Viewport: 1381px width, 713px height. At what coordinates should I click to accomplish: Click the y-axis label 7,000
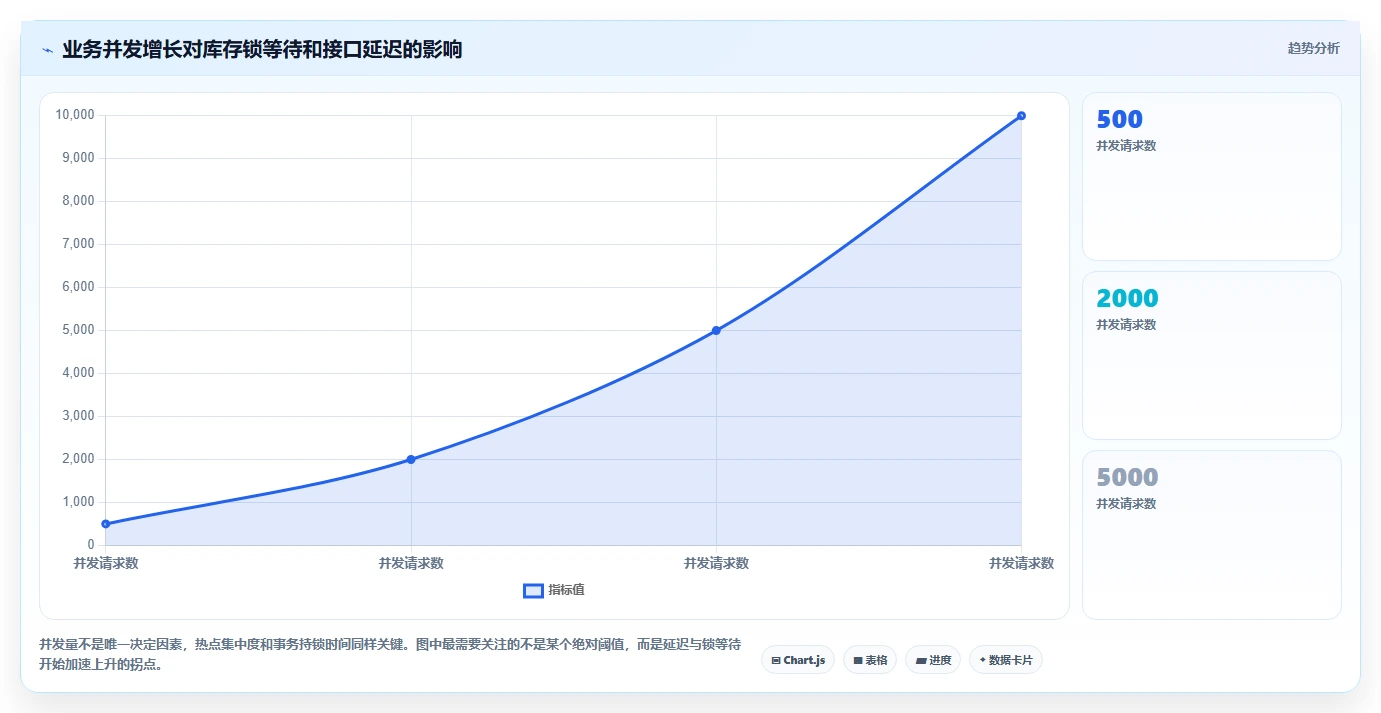click(x=78, y=244)
